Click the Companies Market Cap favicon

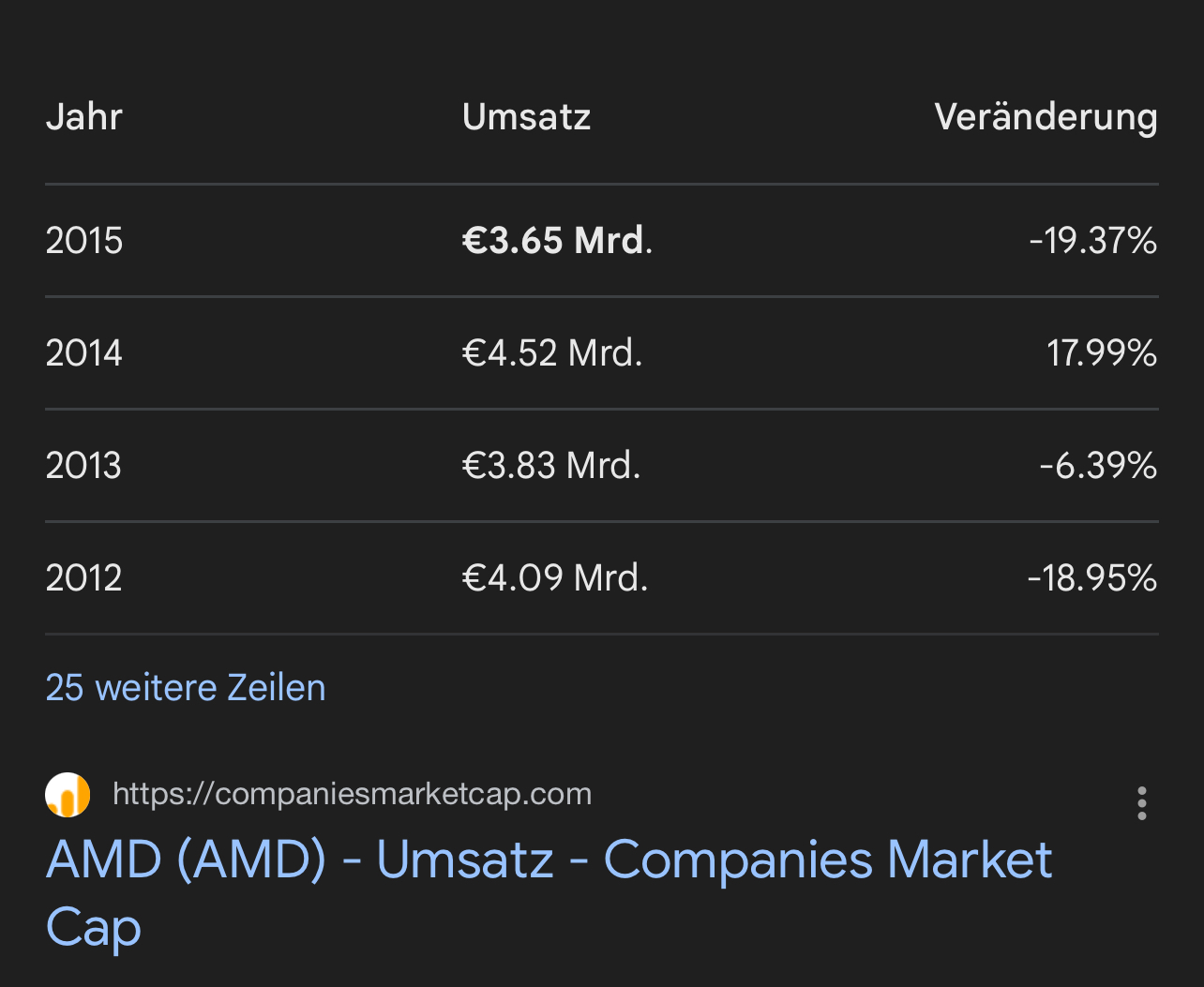(x=68, y=795)
